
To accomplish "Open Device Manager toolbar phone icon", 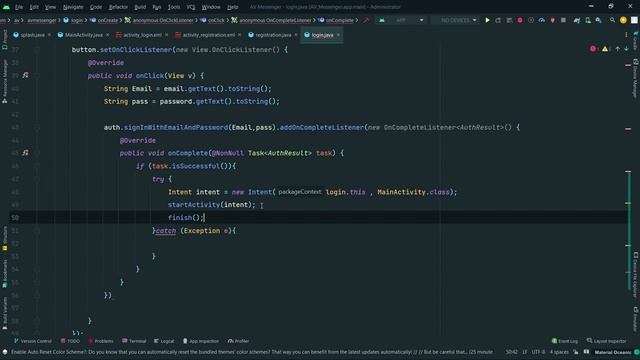I will click(x=588, y=20).
